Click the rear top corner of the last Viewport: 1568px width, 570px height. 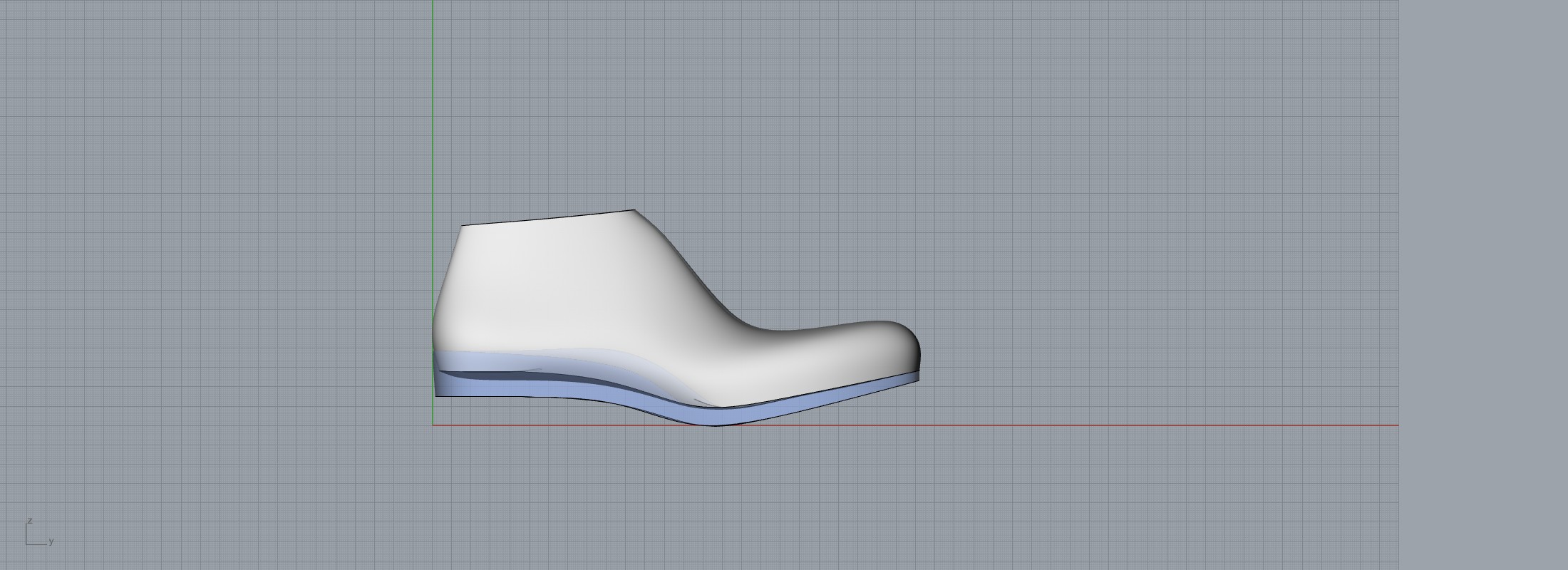pos(463,226)
